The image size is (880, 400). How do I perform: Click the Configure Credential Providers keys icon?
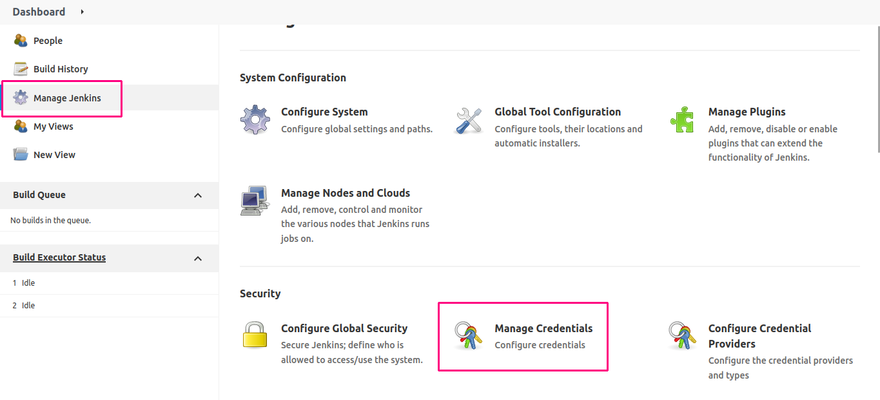pos(682,335)
